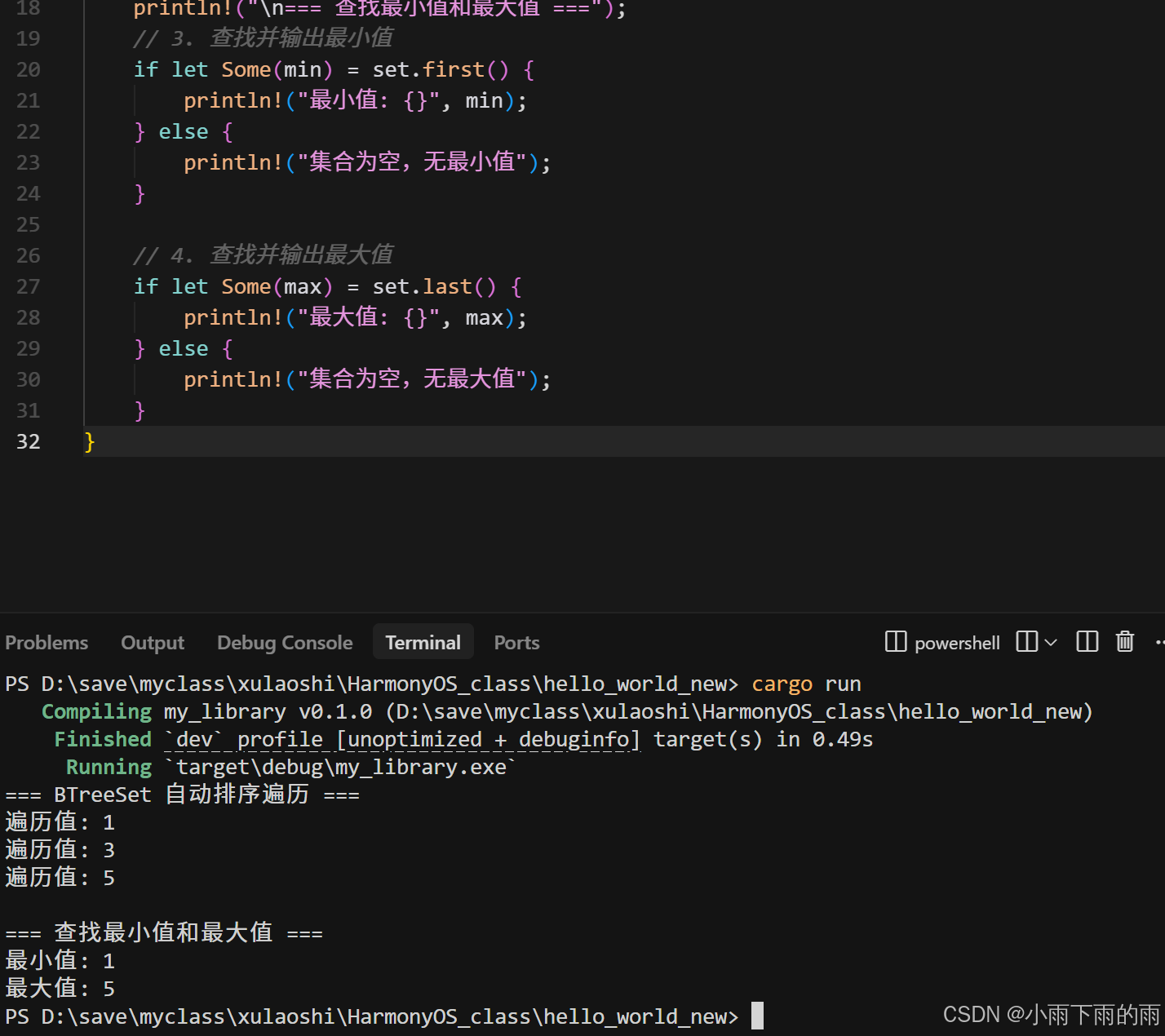Click the 'else' keyword on line 29
This screenshot has height=1036, width=1165.
(184, 348)
